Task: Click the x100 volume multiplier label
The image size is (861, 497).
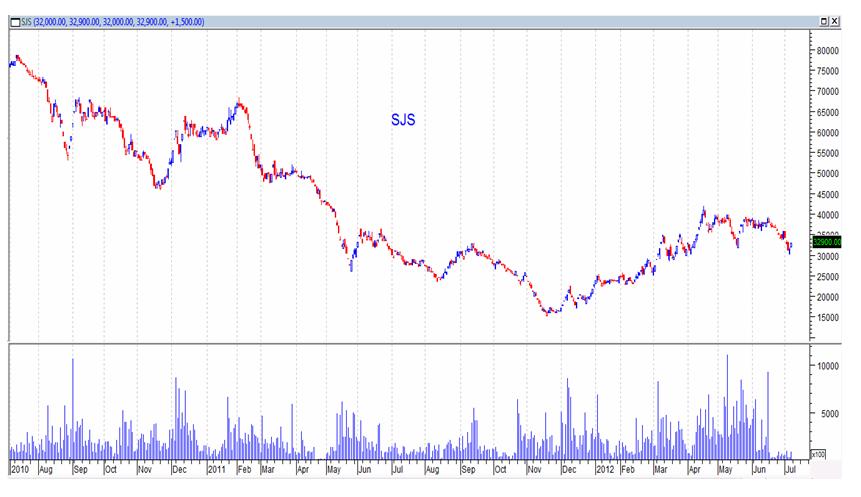Action: coord(817,453)
